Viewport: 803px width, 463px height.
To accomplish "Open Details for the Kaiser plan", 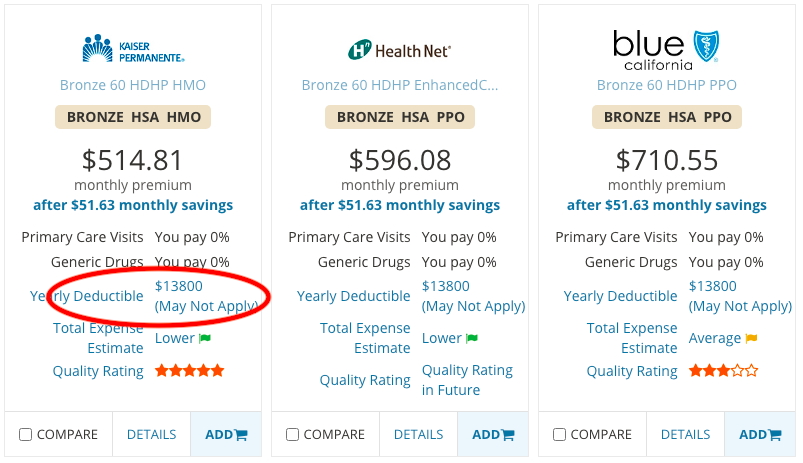I will 151,435.
